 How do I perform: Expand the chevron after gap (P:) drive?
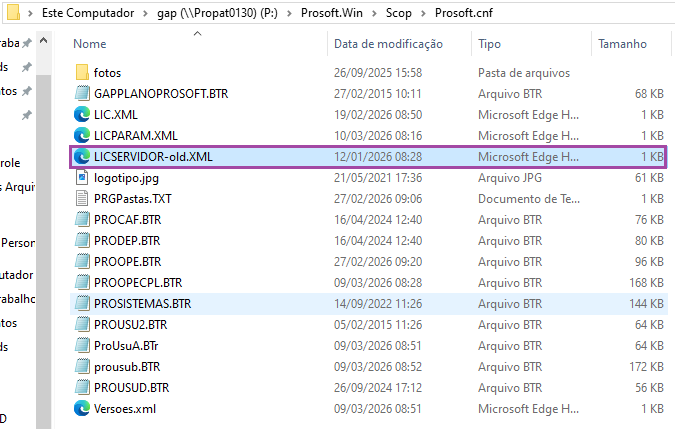coord(289,13)
